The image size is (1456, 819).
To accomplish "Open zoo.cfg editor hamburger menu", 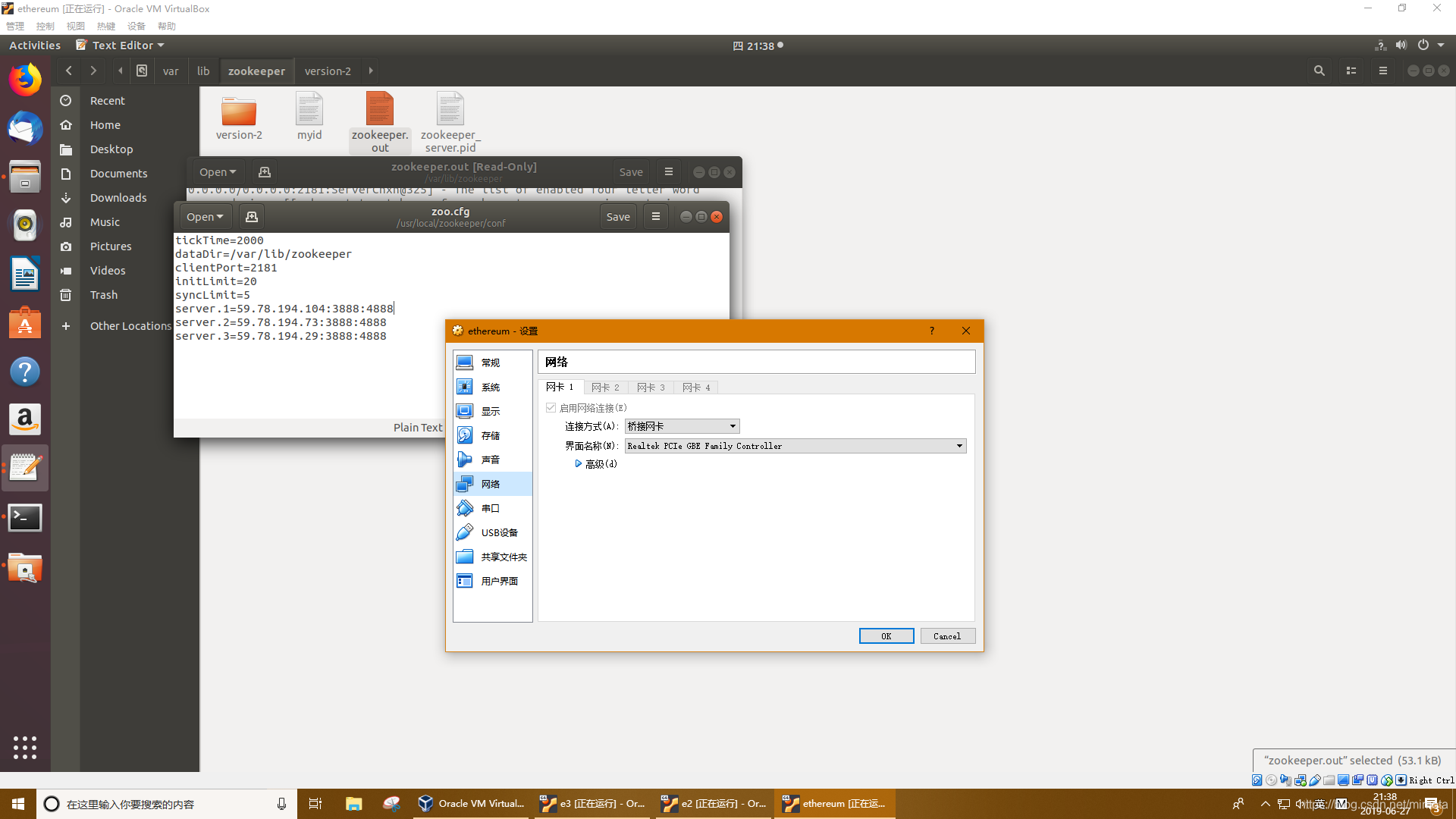I will 656,217.
